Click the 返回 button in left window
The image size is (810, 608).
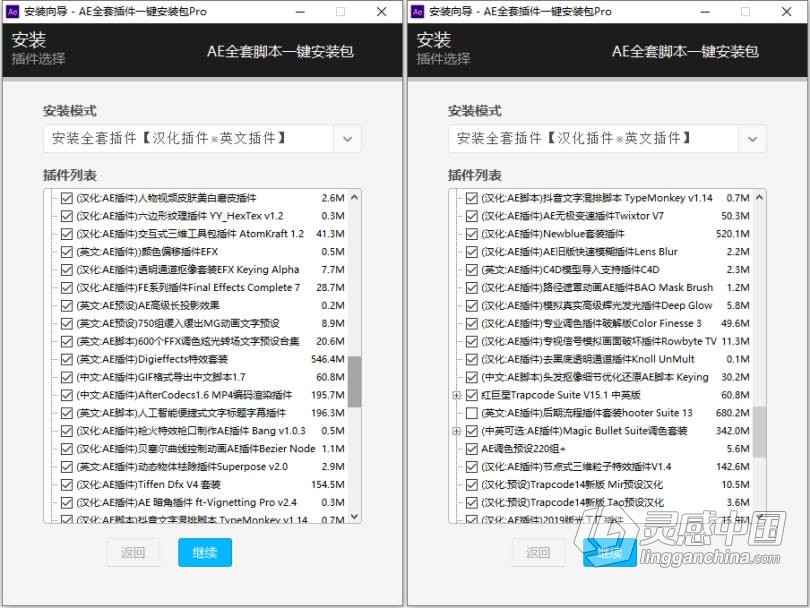click(x=133, y=553)
